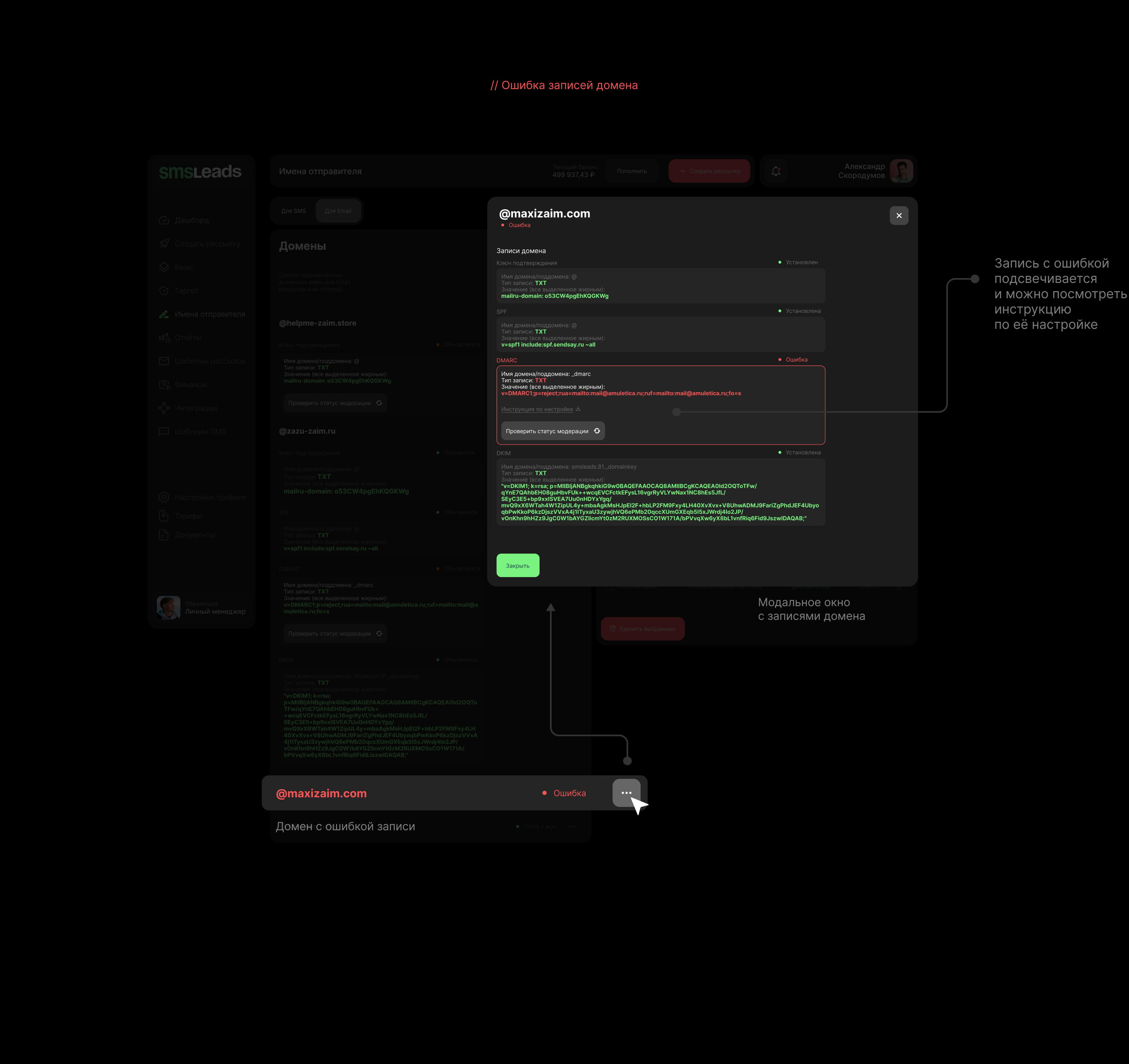The width and height of the screenshot is (1129, 1064).
Task: Open the notifications bell
Action: tap(776, 171)
